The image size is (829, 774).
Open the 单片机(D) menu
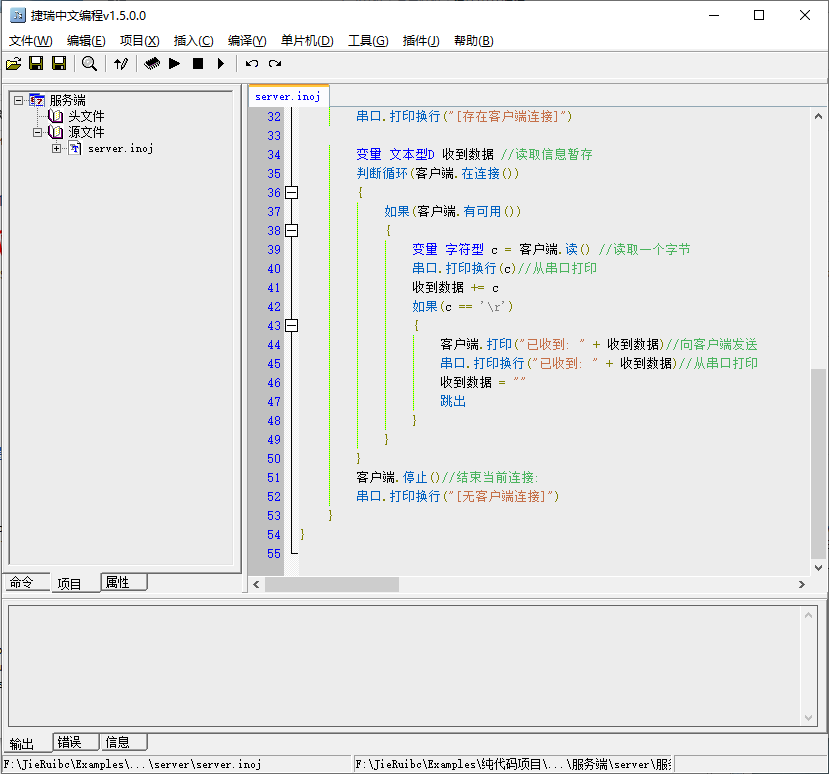coord(306,41)
